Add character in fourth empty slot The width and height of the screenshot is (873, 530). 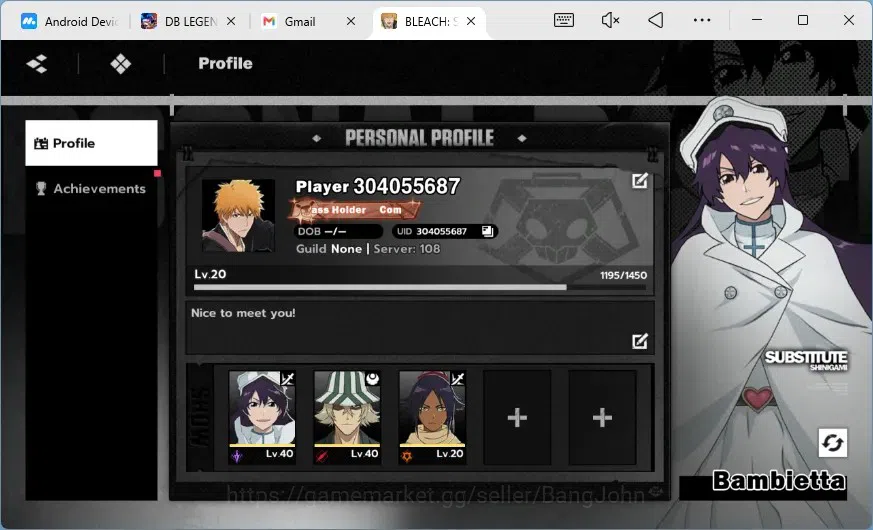click(517, 418)
